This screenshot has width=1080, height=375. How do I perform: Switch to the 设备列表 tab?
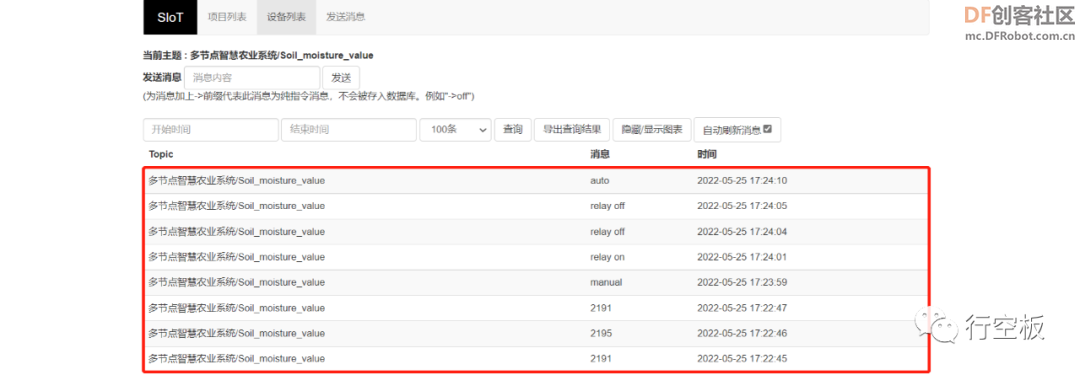[x=286, y=17]
